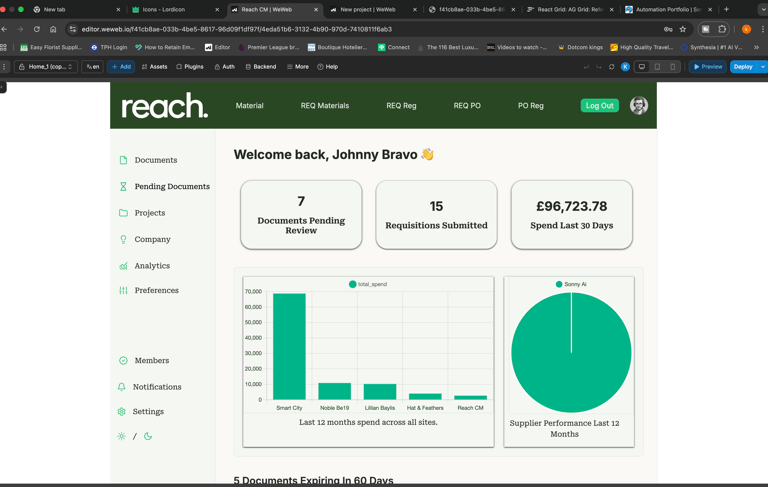Click the Johnny Bravo profile avatar
Image resolution: width=768 pixels, height=487 pixels.
(639, 105)
